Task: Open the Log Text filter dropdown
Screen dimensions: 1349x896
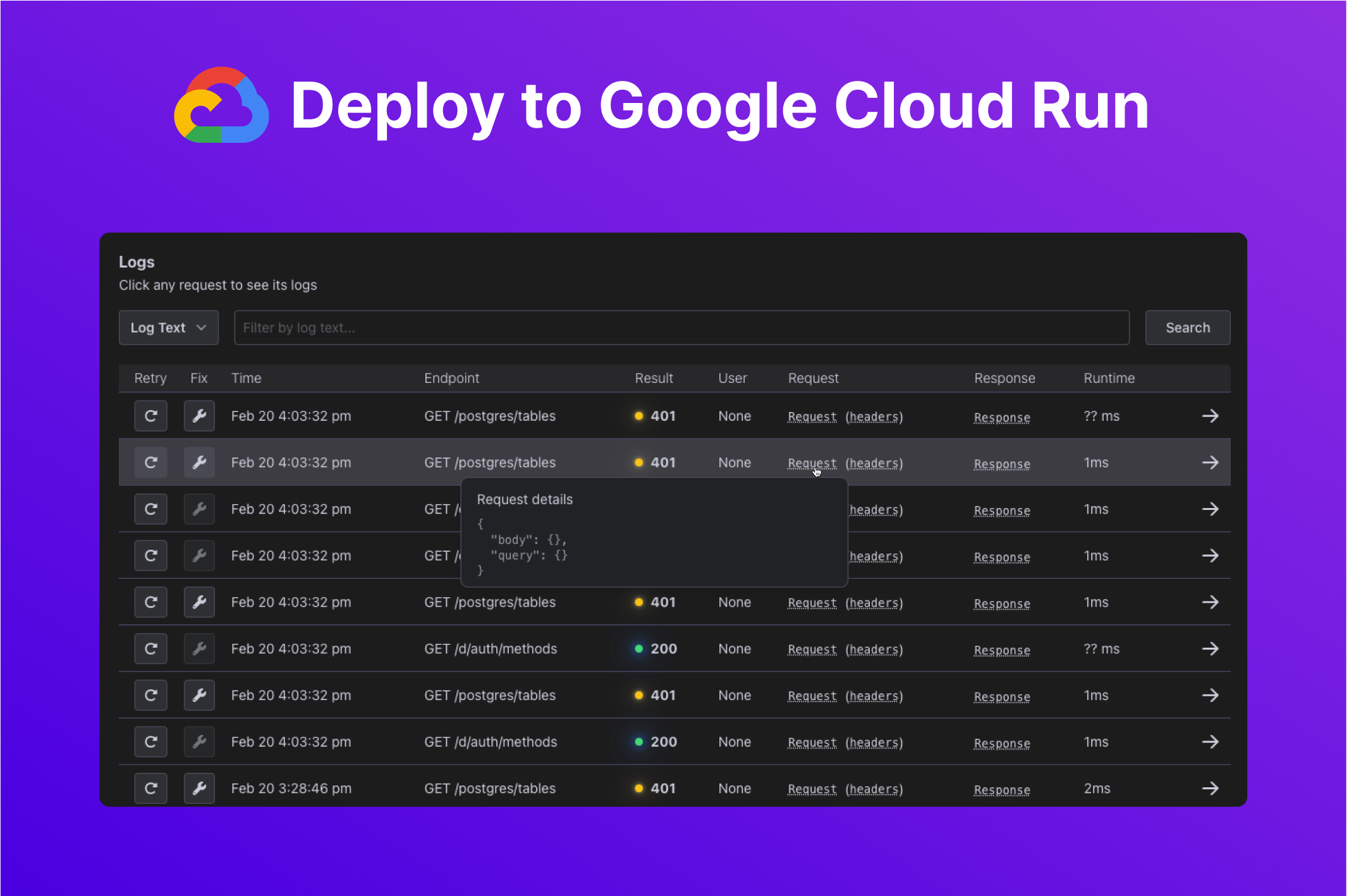Action: point(168,327)
